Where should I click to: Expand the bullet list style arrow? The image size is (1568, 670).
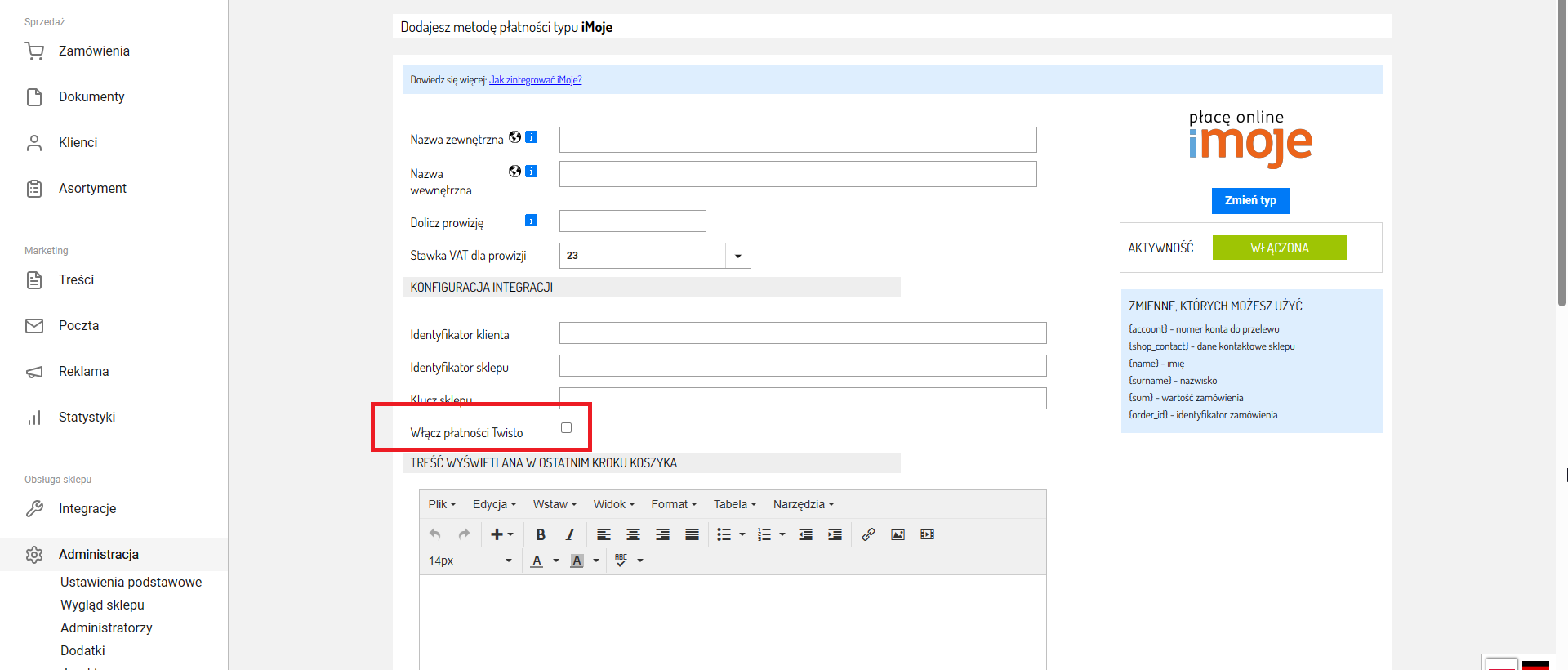(x=742, y=534)
